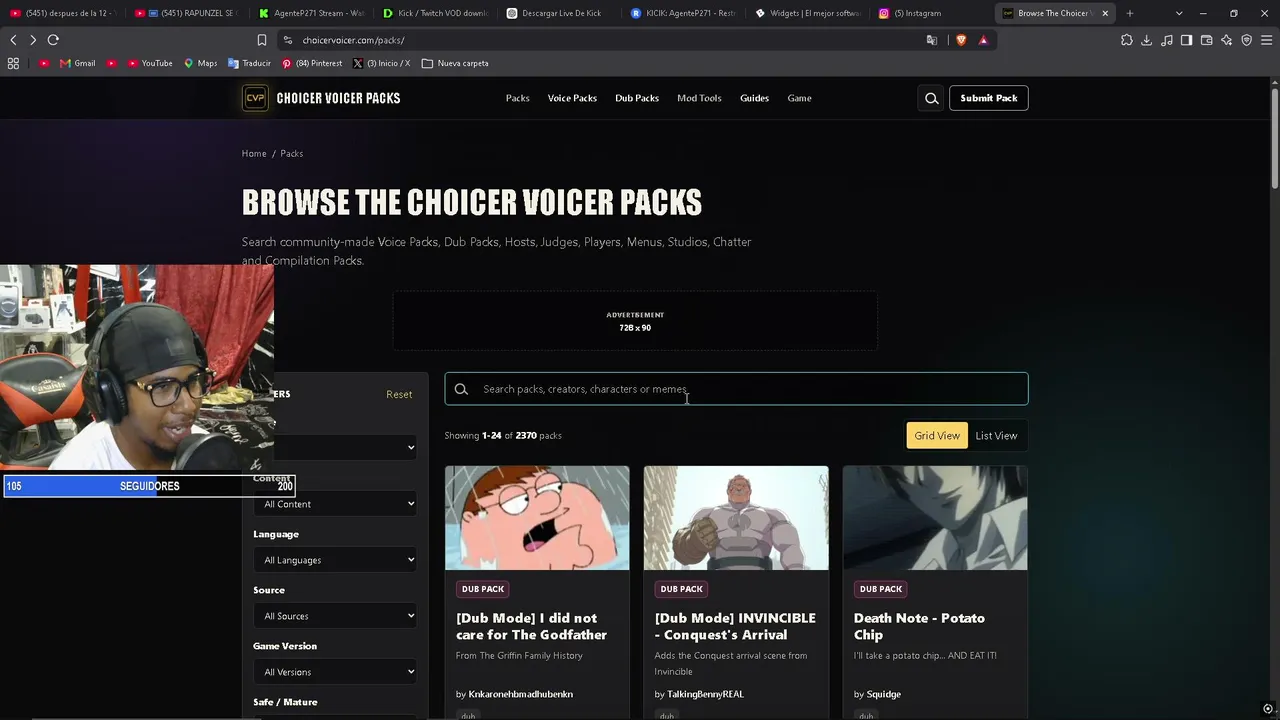The height and width of the screenshot is (720, 1280).
Task: Expand the All Sources dropdown
Action: coord(335,616)
